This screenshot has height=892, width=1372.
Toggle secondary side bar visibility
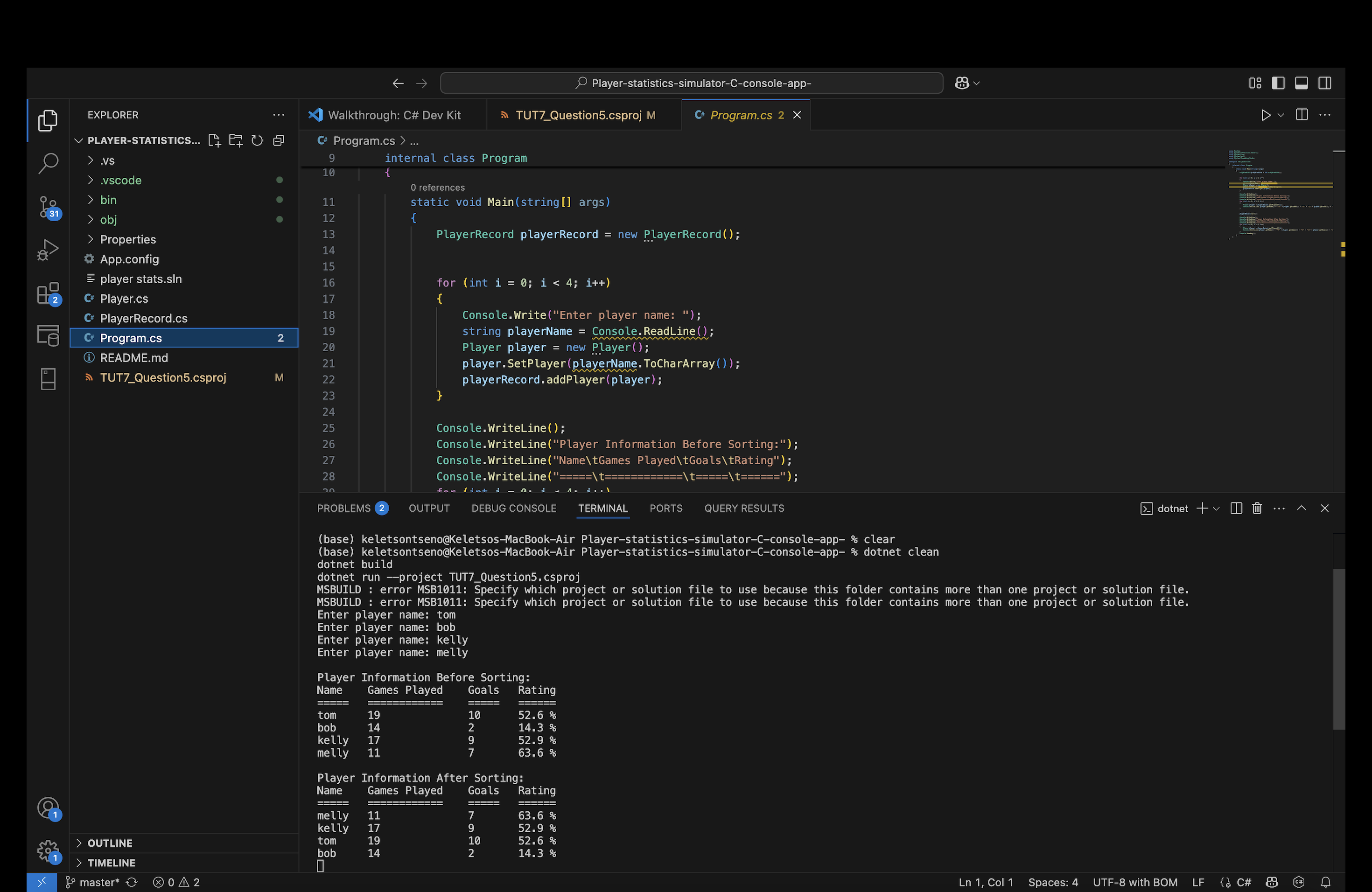[1325, 83]
